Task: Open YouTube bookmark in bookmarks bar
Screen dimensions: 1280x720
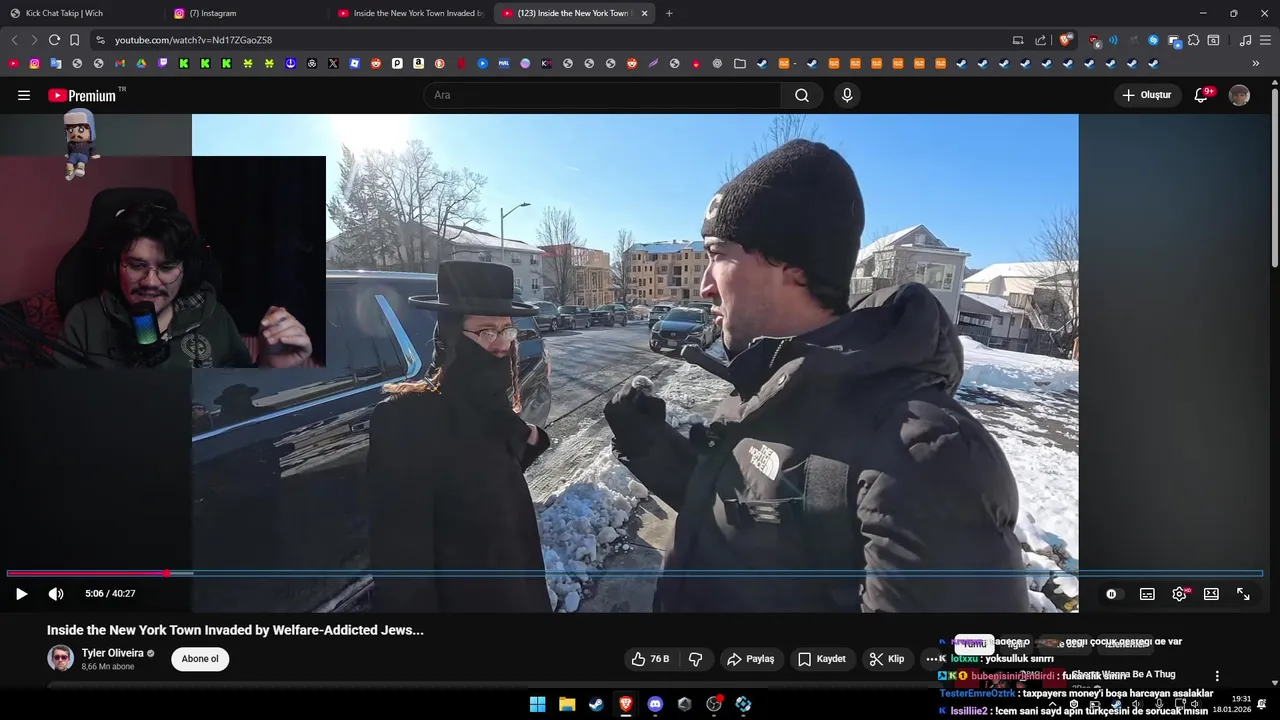Action: 13,63
